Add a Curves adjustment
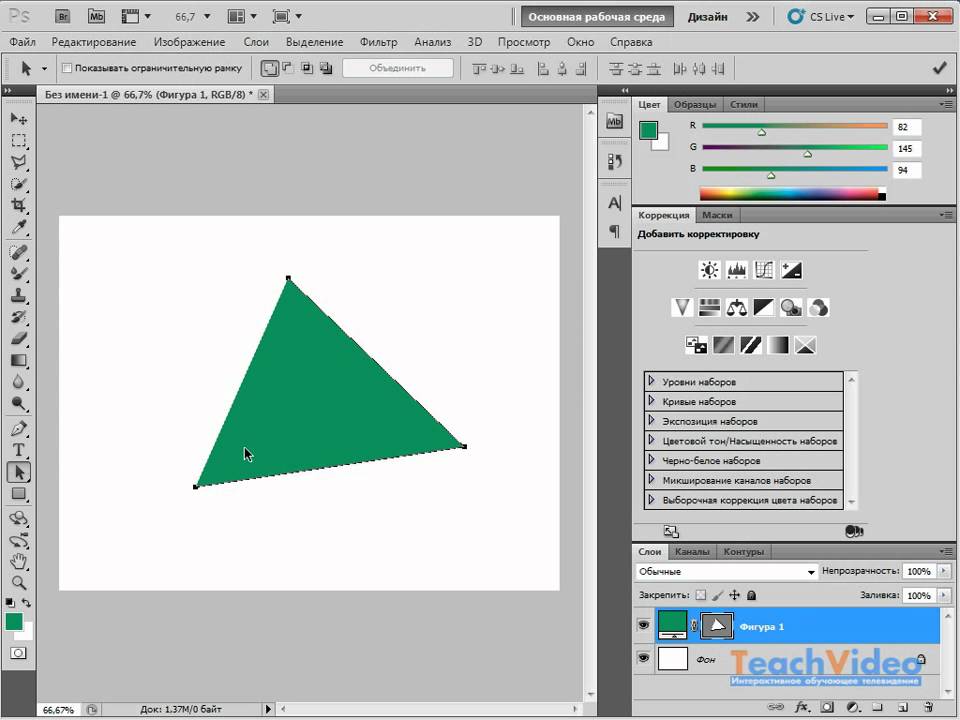The height and width of the screenshot is (720, 960). [764, 270]
